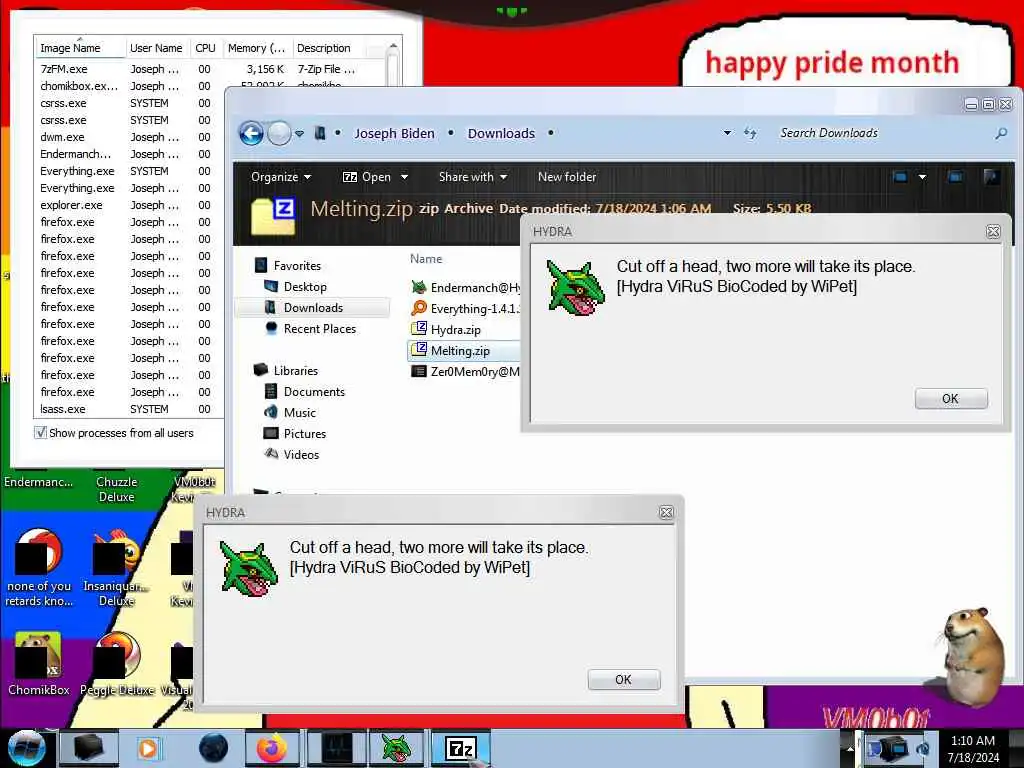The width and height of the screenshot is (1024, 768).
Task: Click the 7-Zip taskbar button
Action: point(460,748)
